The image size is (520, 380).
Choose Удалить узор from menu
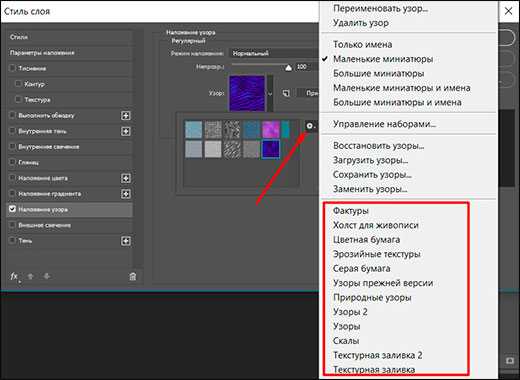(361, 23)
